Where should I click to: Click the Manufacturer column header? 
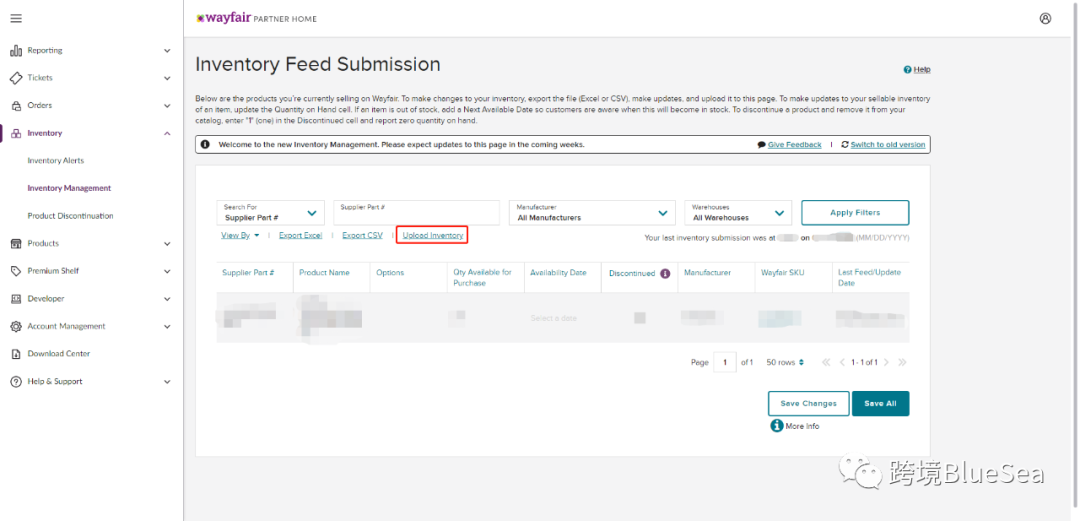(x=707, y=273)
